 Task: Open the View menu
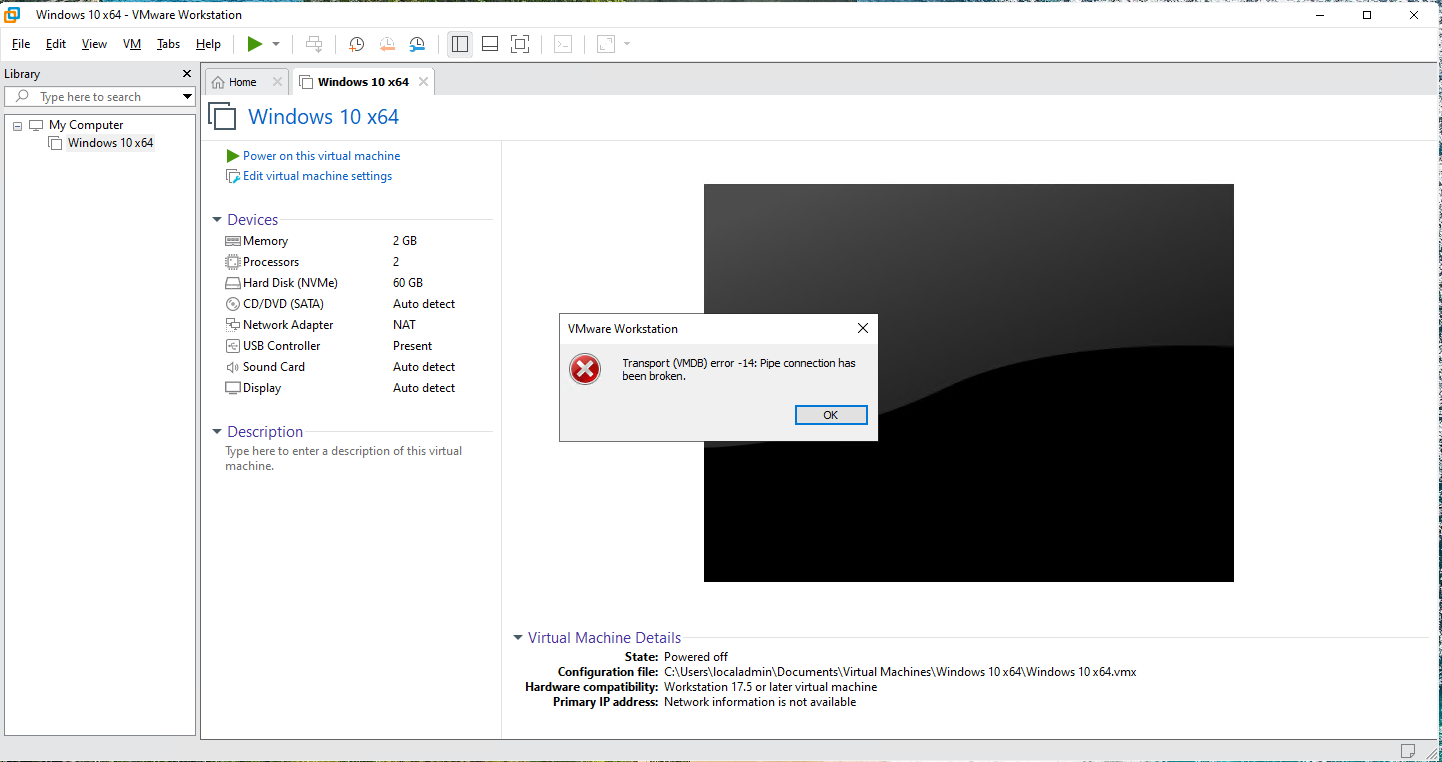pos(94,44)
